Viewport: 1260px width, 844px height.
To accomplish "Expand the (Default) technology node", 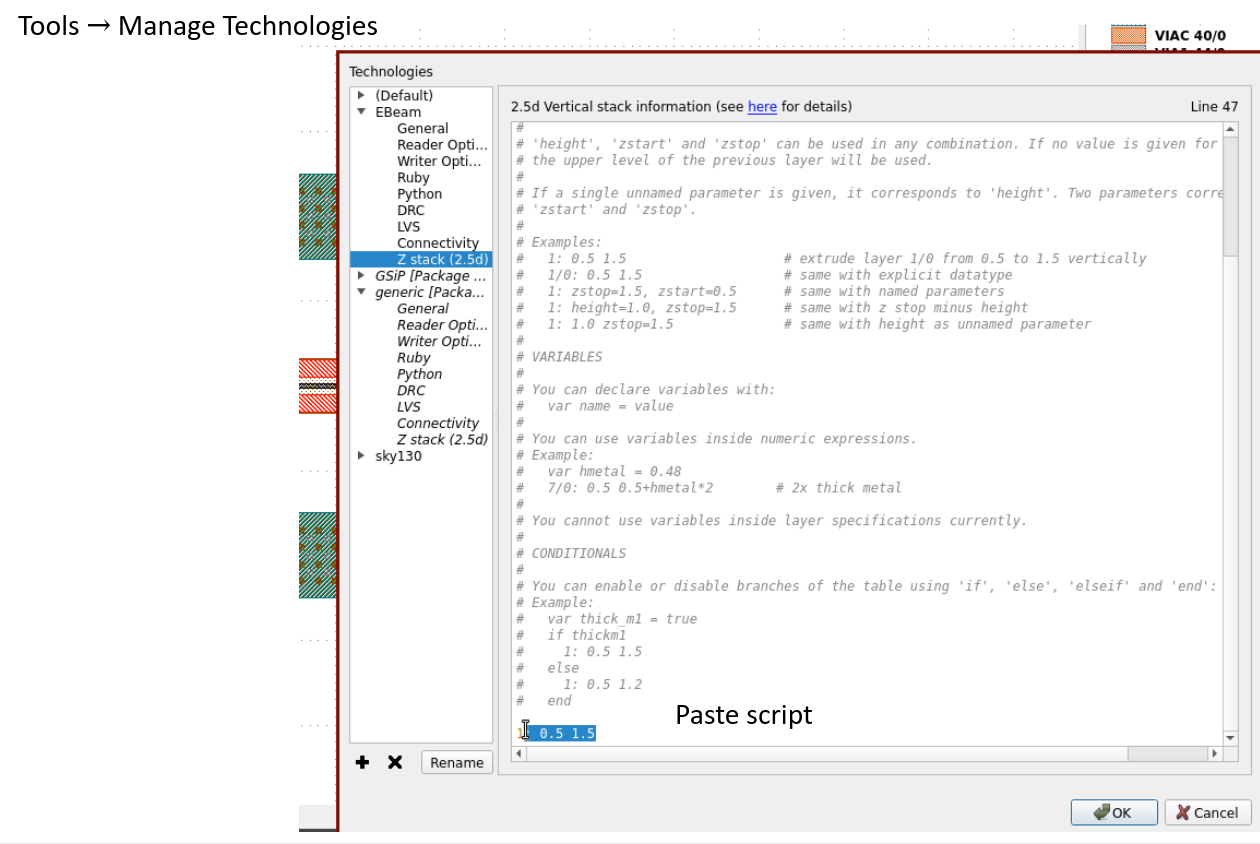I will [361, 95].
